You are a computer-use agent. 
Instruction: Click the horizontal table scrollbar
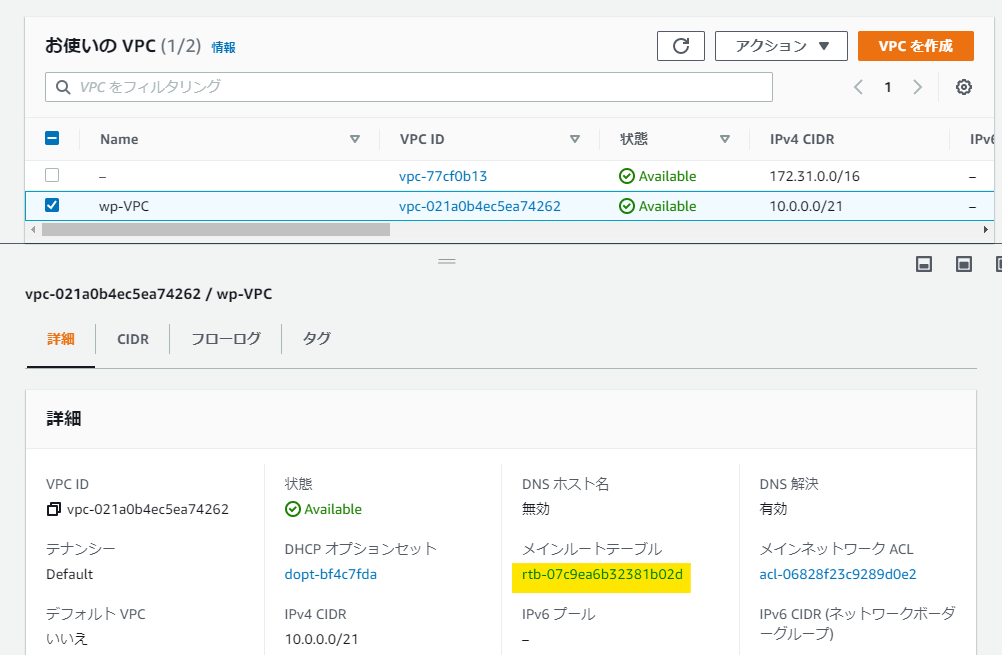click(215, 229)
